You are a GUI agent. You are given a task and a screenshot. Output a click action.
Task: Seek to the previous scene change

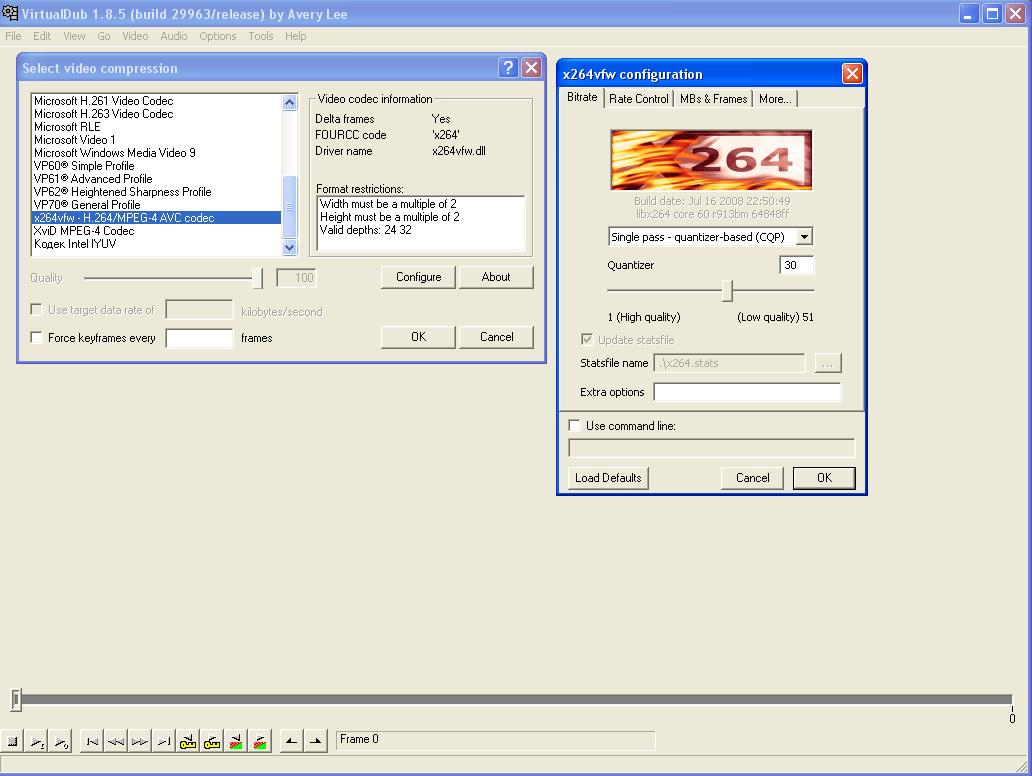(x=236, y=742)
